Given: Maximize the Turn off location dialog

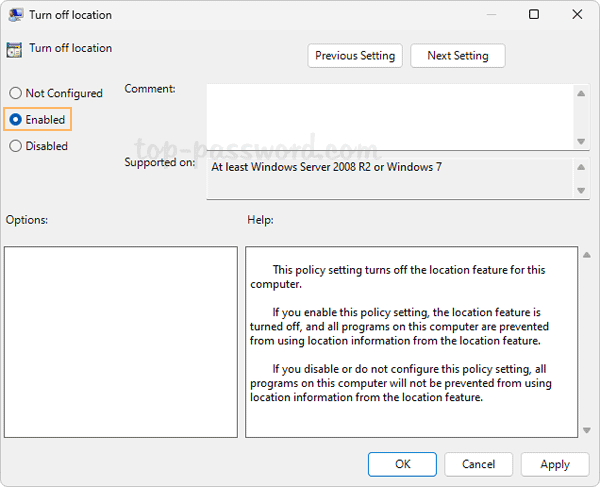Looking at the screenshot, I should (534, 15).
